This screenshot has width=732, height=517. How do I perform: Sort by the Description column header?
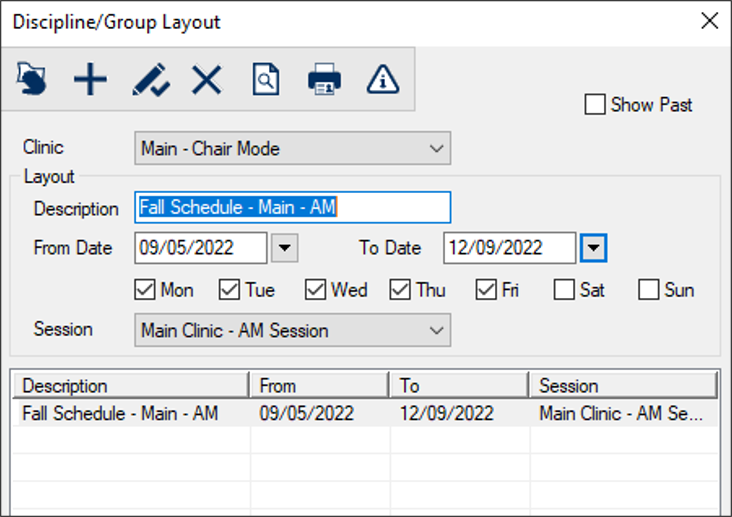[x=130, y=386]
